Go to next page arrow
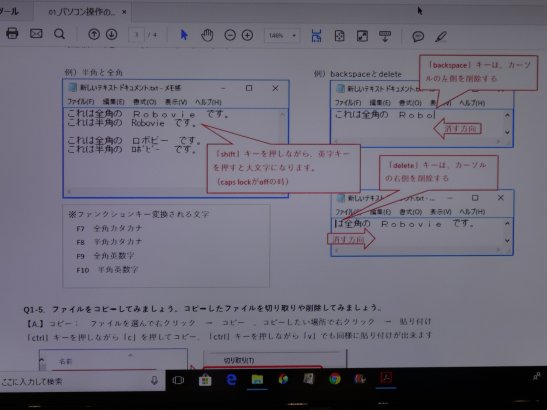Screen dimensions: 547x410 pyautogui.click(x=111, y=34)
